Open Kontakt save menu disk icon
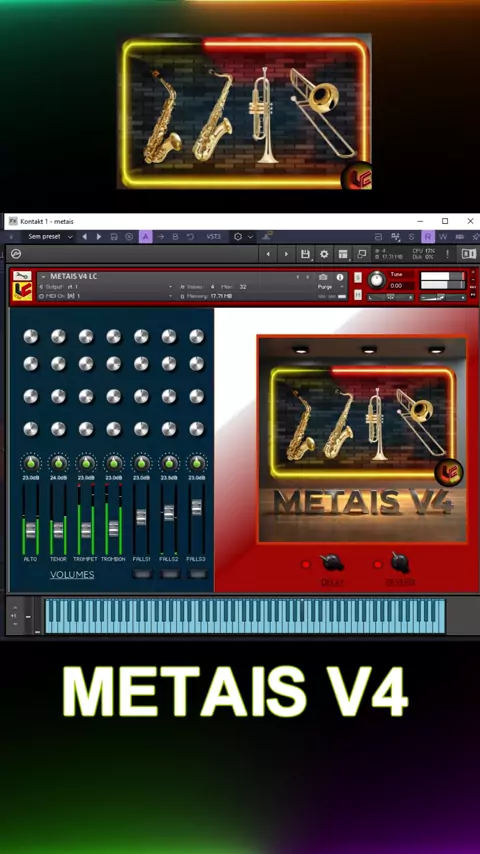This screenshot has width=480, height=854. [306, 254]
